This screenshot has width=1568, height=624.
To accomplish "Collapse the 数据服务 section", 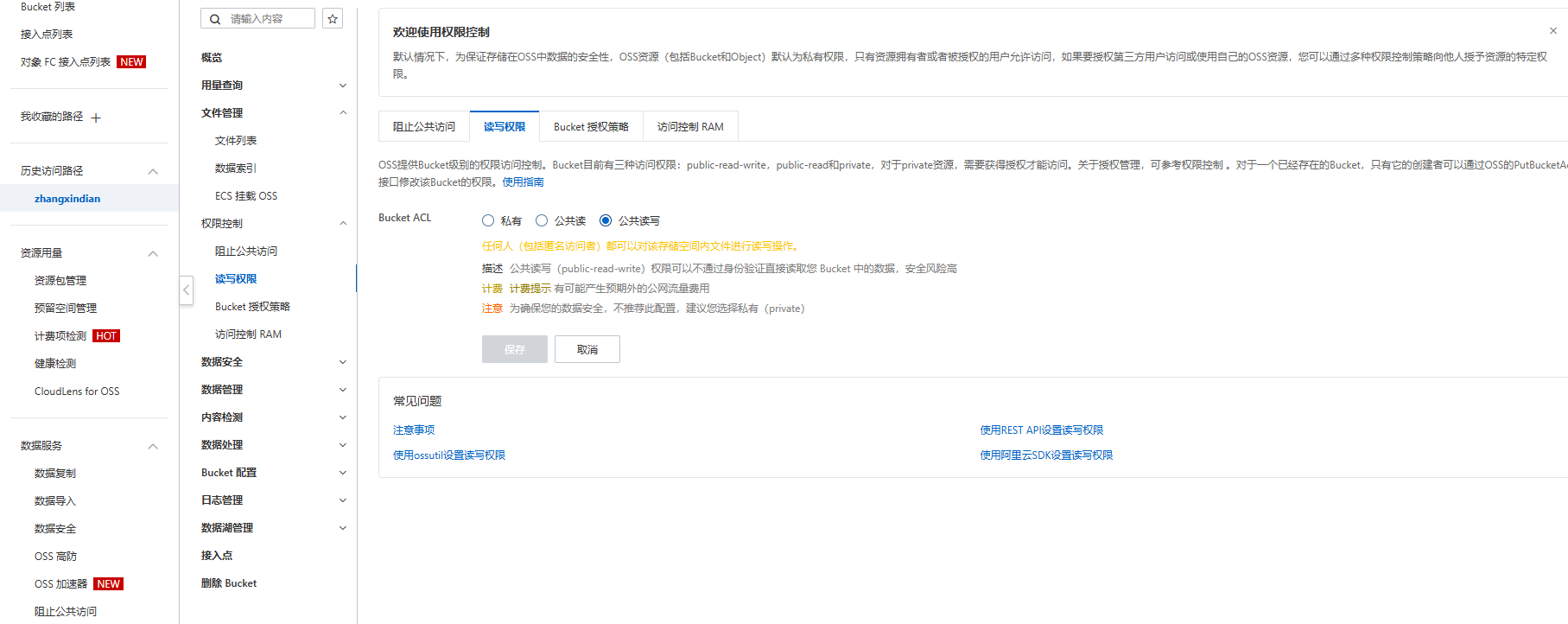I will pyautogui.click(x=153, y=446).
